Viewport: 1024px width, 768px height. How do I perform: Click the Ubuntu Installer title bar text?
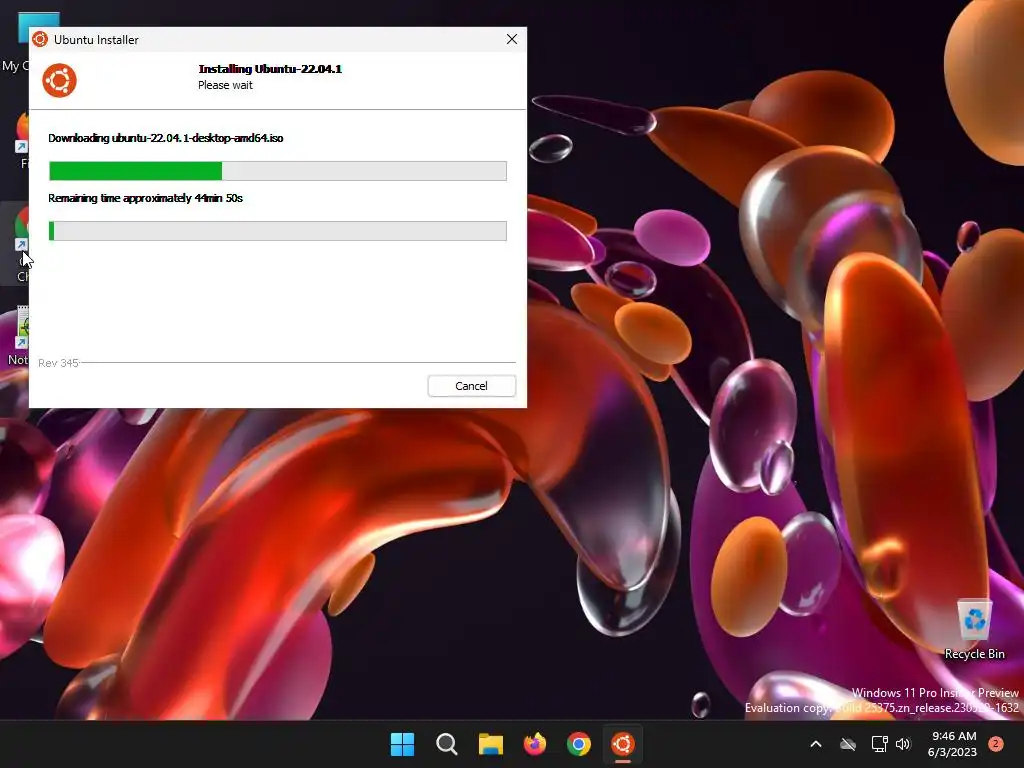coord(96,40)
